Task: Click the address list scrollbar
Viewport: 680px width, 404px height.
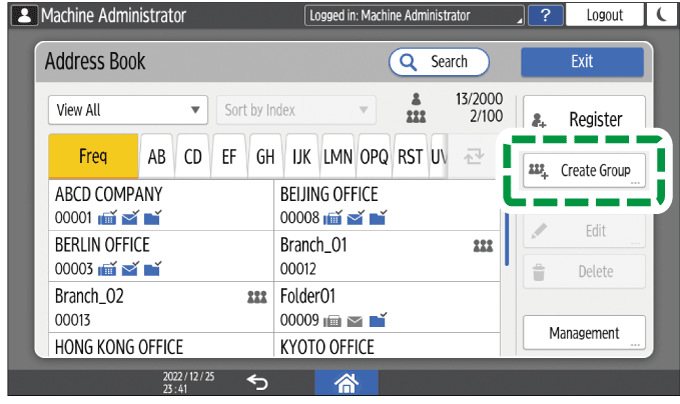Action: 506,237
